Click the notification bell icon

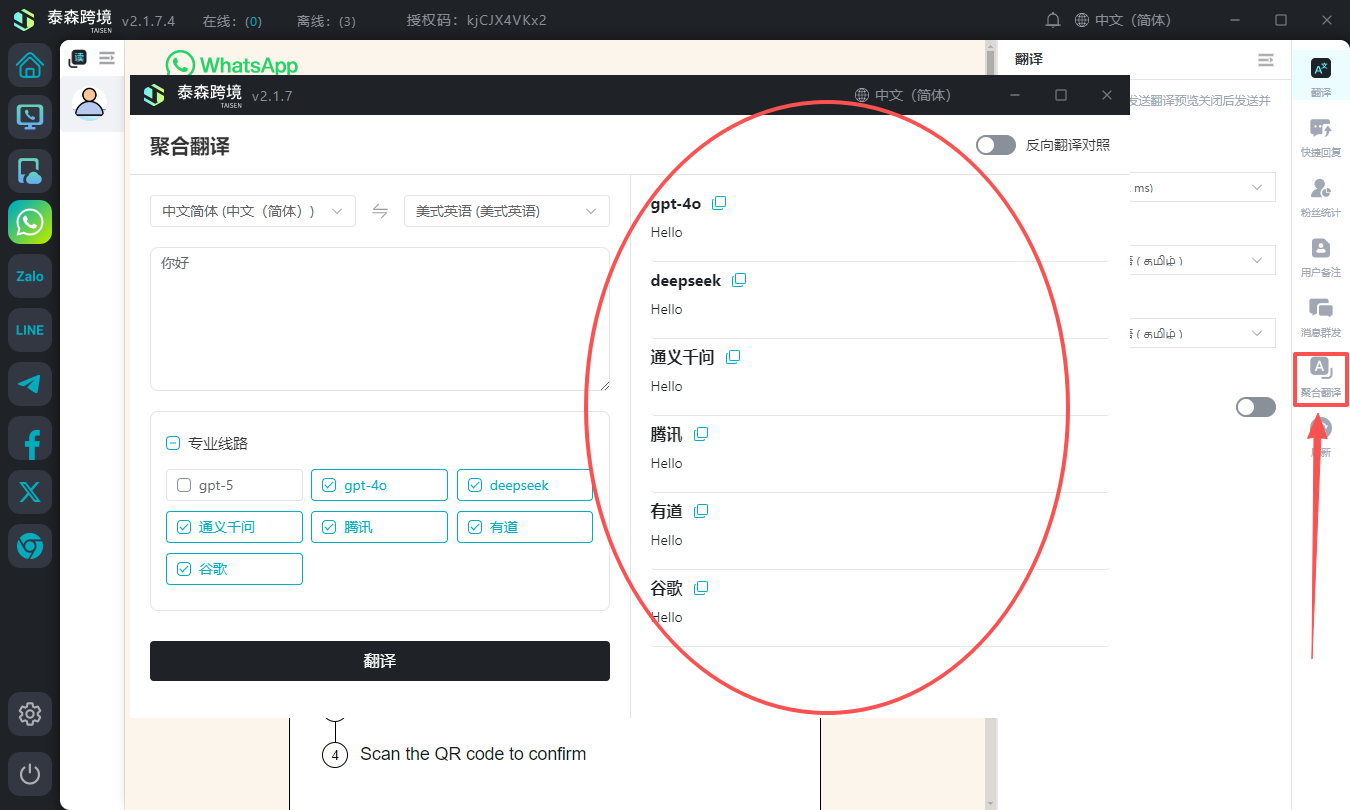(1053, 20)
